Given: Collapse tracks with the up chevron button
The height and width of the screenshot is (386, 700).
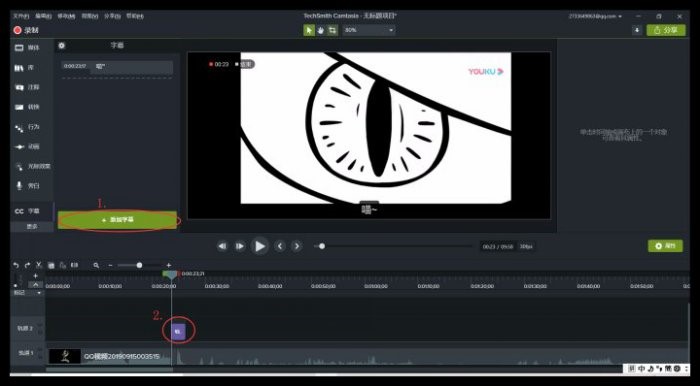Looking at the screenshot, I should coord(36,285).
